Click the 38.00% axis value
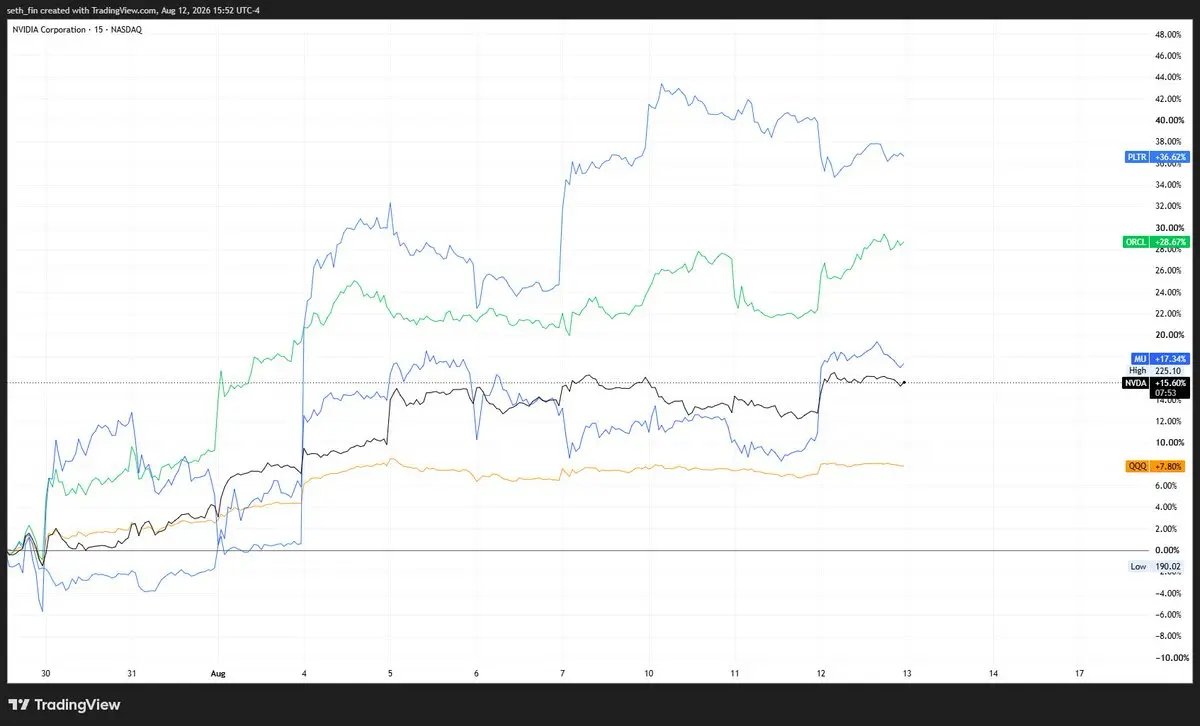Viewport: 1200px width, 726px height. tap(1169, 142)
